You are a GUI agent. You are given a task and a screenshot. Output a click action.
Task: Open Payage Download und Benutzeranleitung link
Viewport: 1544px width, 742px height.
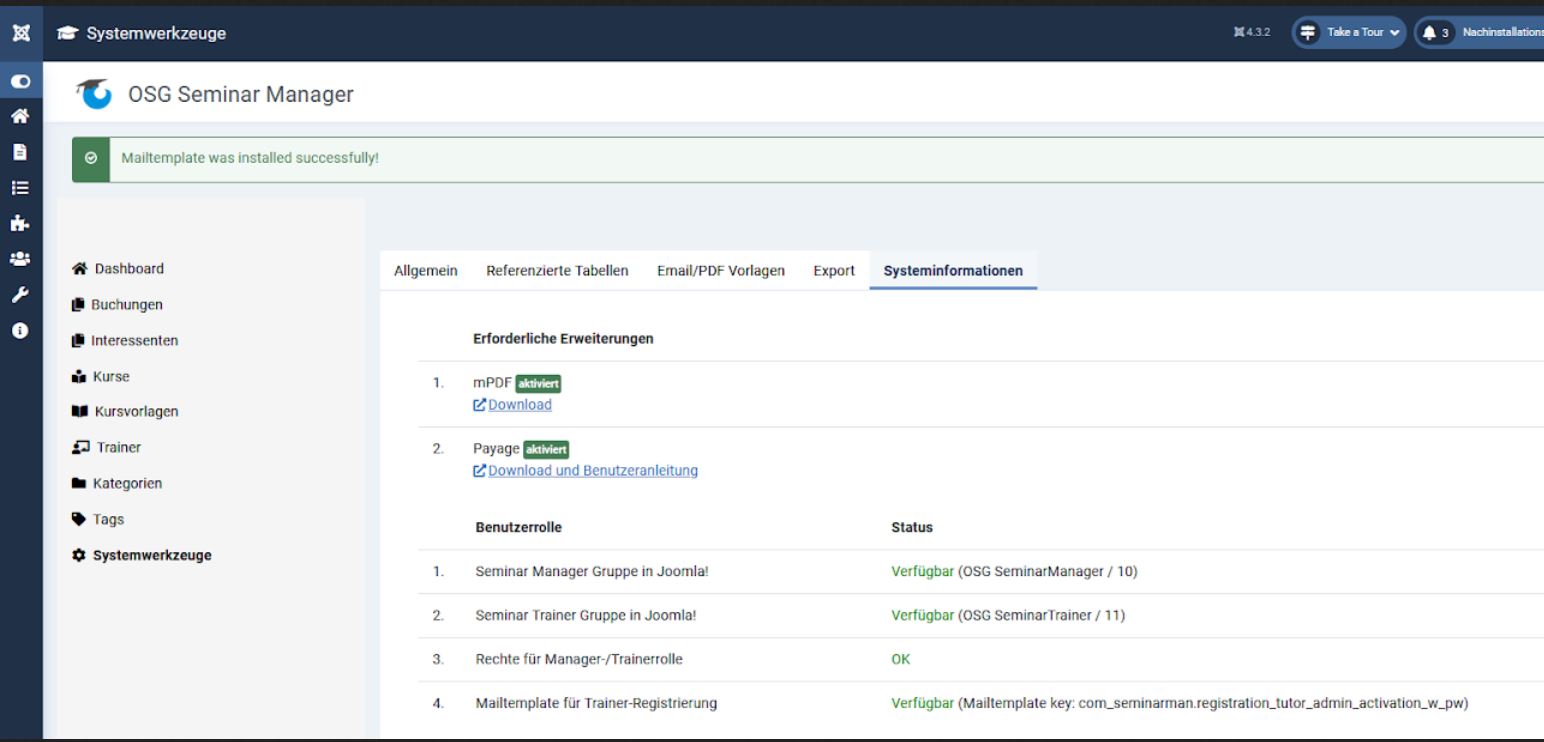point(592,471)
